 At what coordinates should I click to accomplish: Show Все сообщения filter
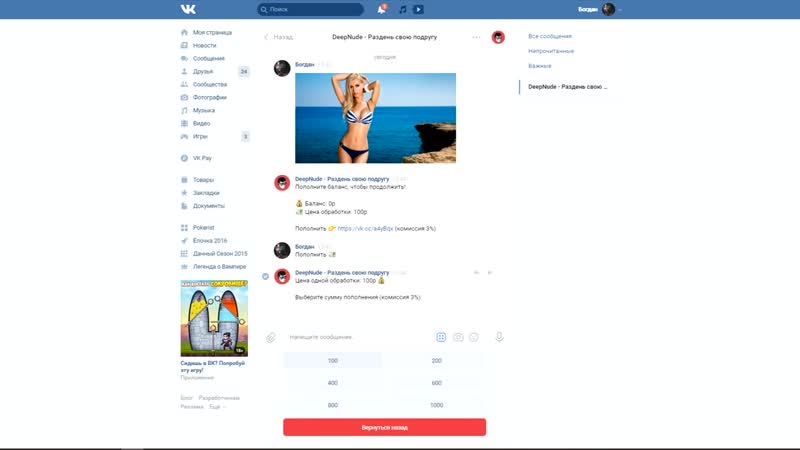(549, 36)
